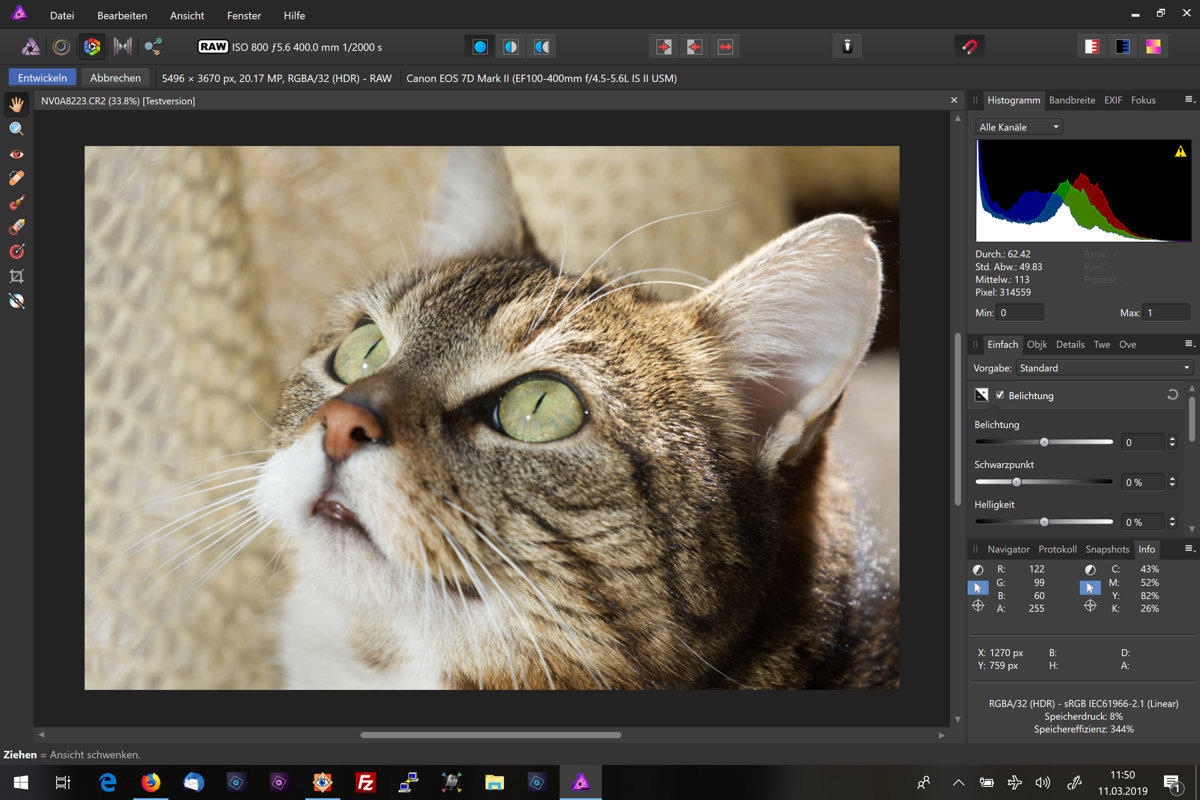Open the Ansicht menu

[x=187, y=16]
